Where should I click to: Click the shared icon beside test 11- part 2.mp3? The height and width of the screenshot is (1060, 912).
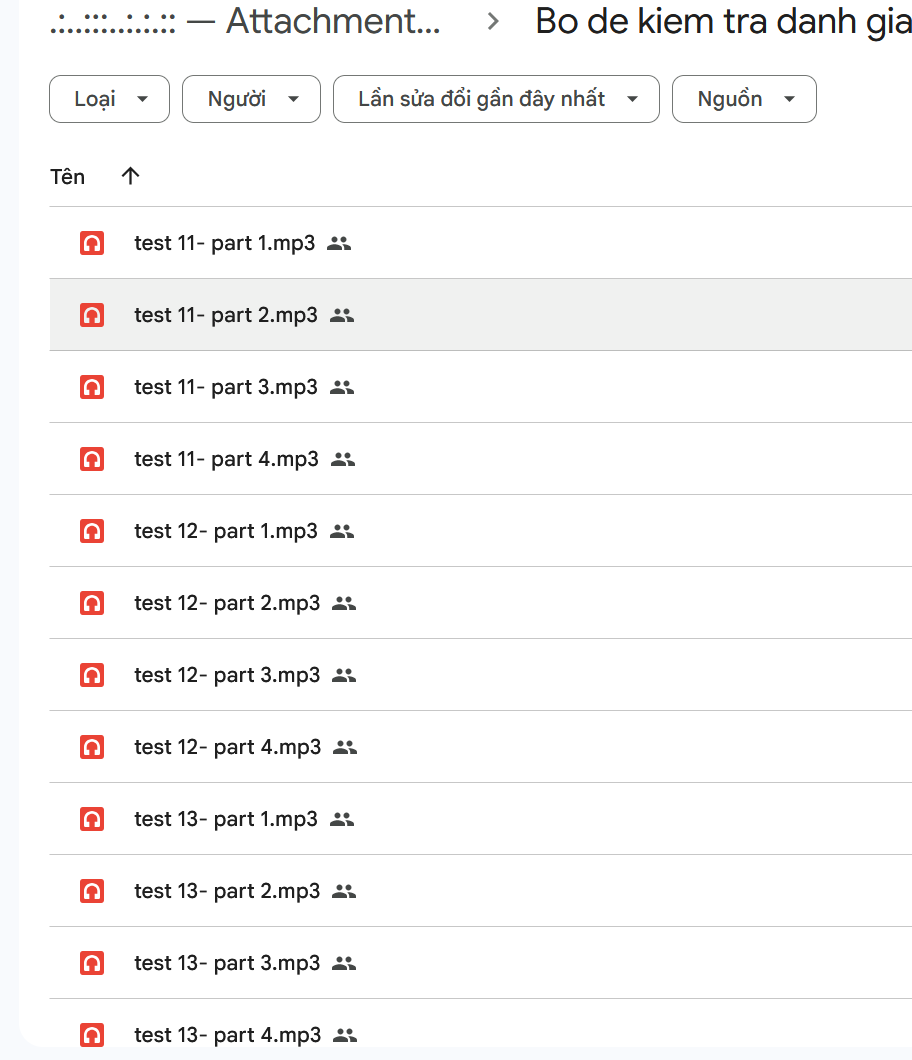click(x=342, y=315)
